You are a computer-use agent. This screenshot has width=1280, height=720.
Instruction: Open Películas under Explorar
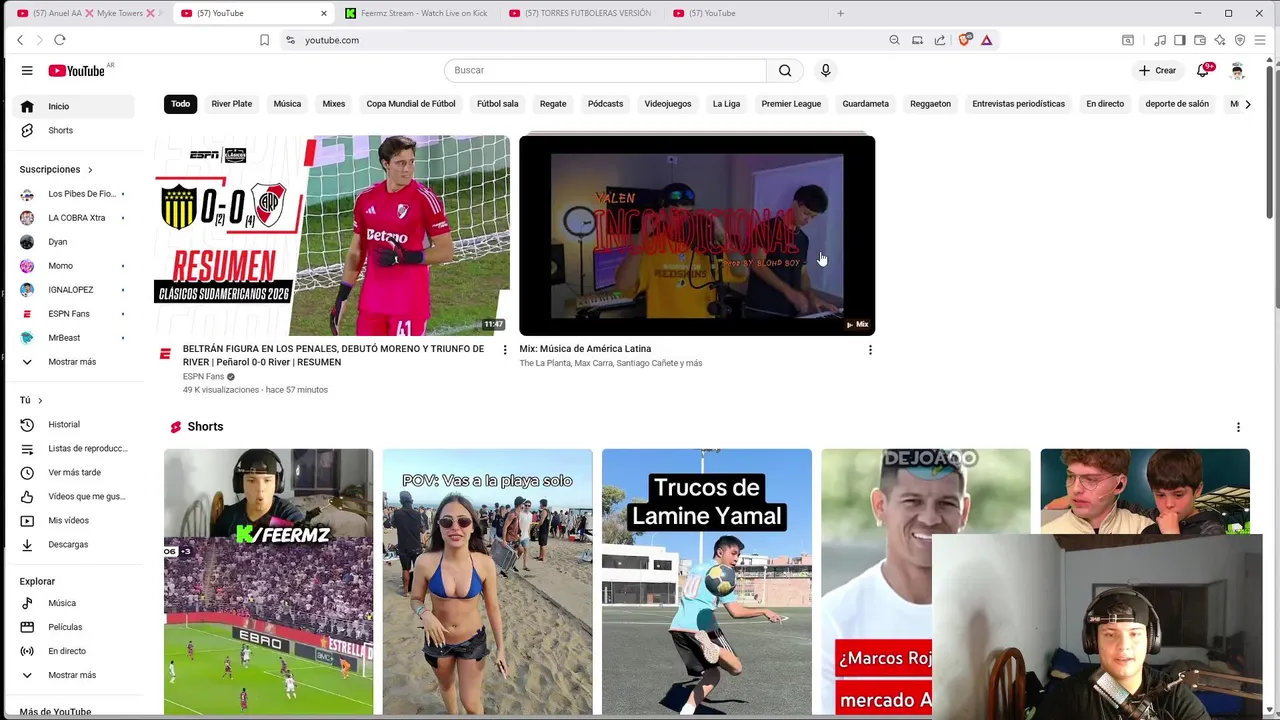pos(75,627)
